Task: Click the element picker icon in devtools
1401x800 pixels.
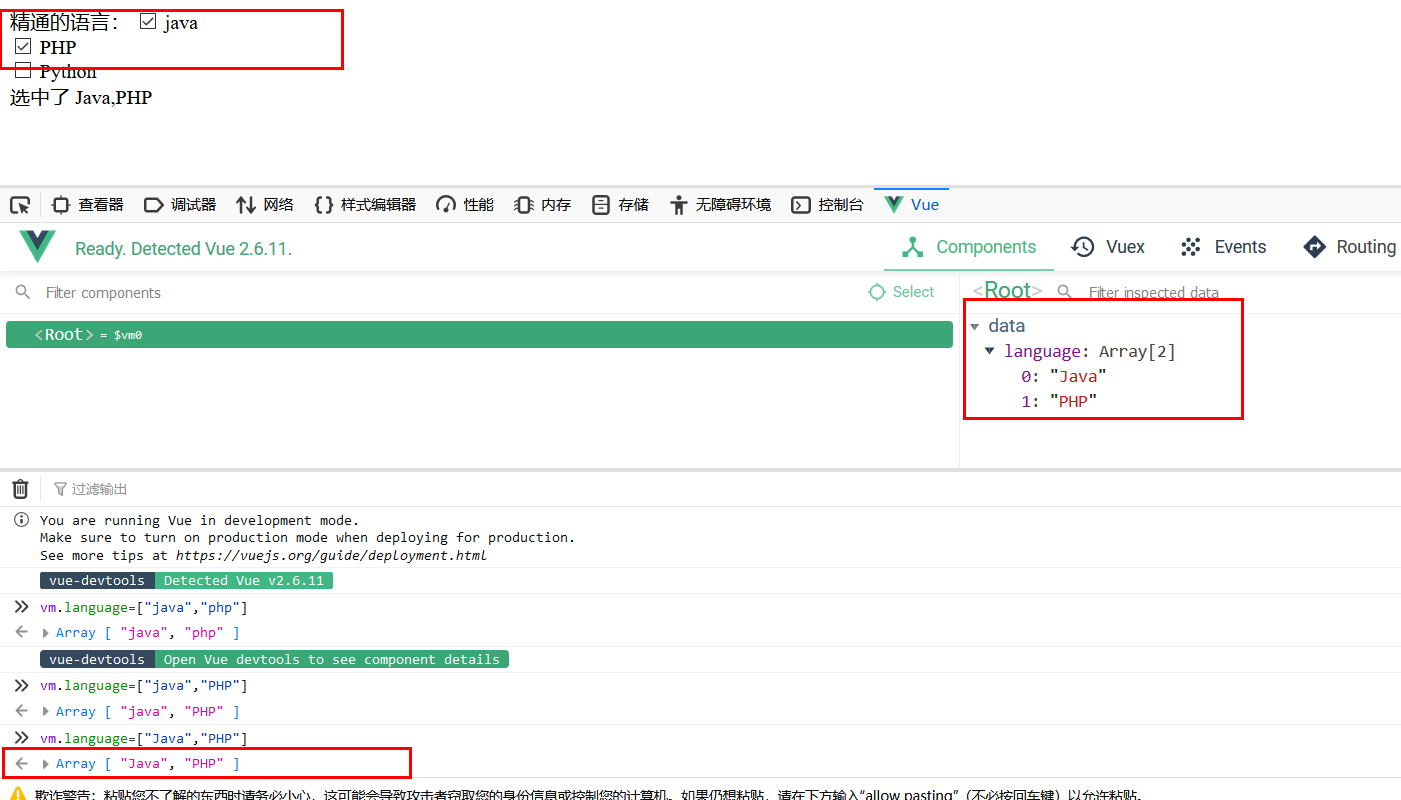Action: tap(20, 205)
